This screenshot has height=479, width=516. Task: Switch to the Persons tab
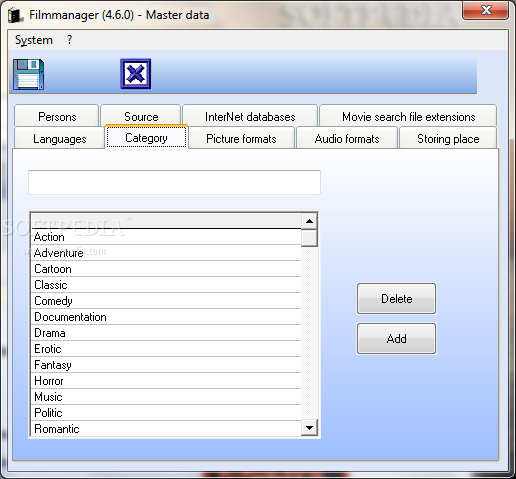point(57,116)
